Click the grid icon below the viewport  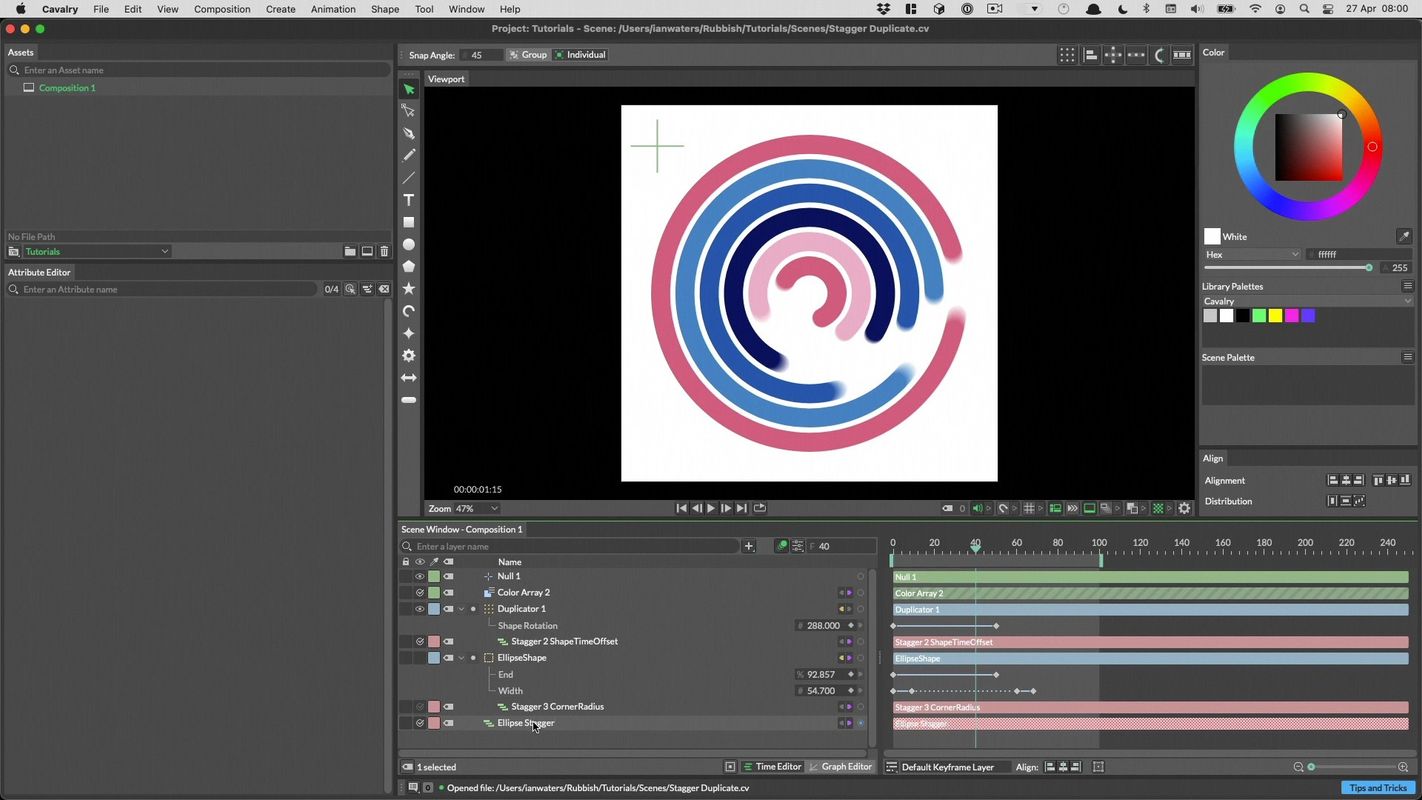(x=1029, y=508)
